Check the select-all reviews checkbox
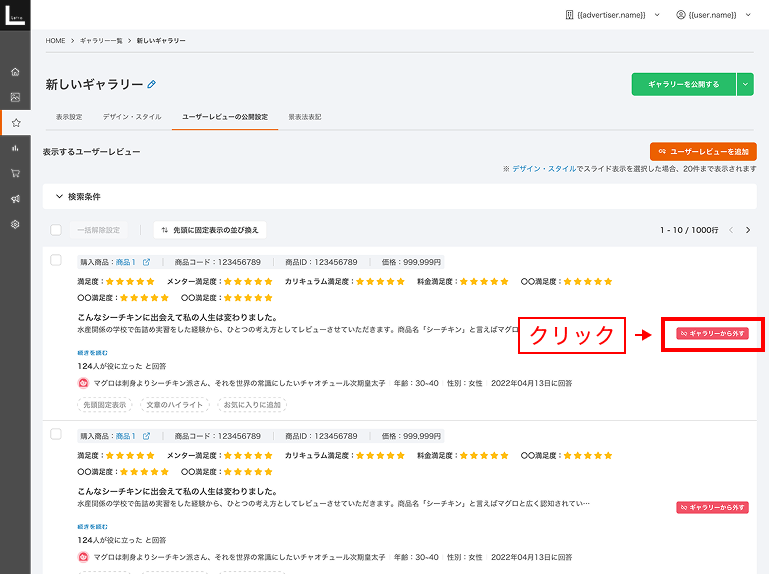769x574 pixels. point(56,230)
